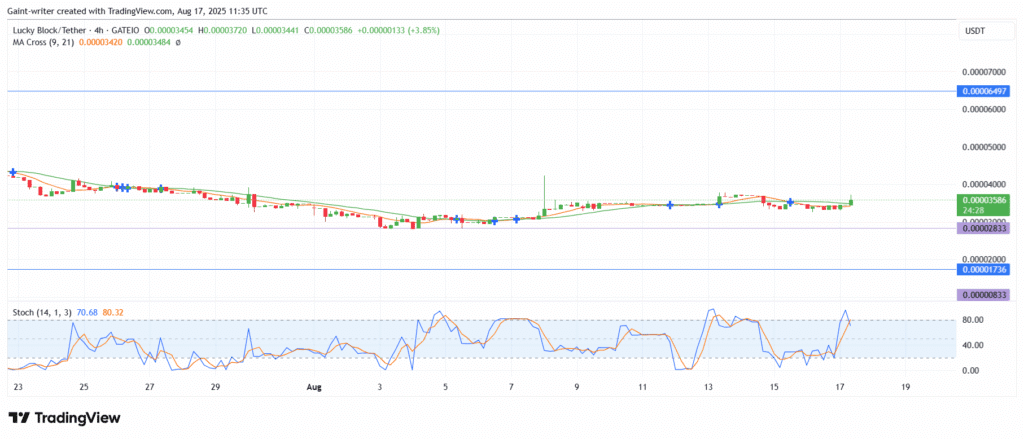Click the date 9 on the time axis
The height and width of the screenshot is (439, 1024).
[x=577, y=387]
